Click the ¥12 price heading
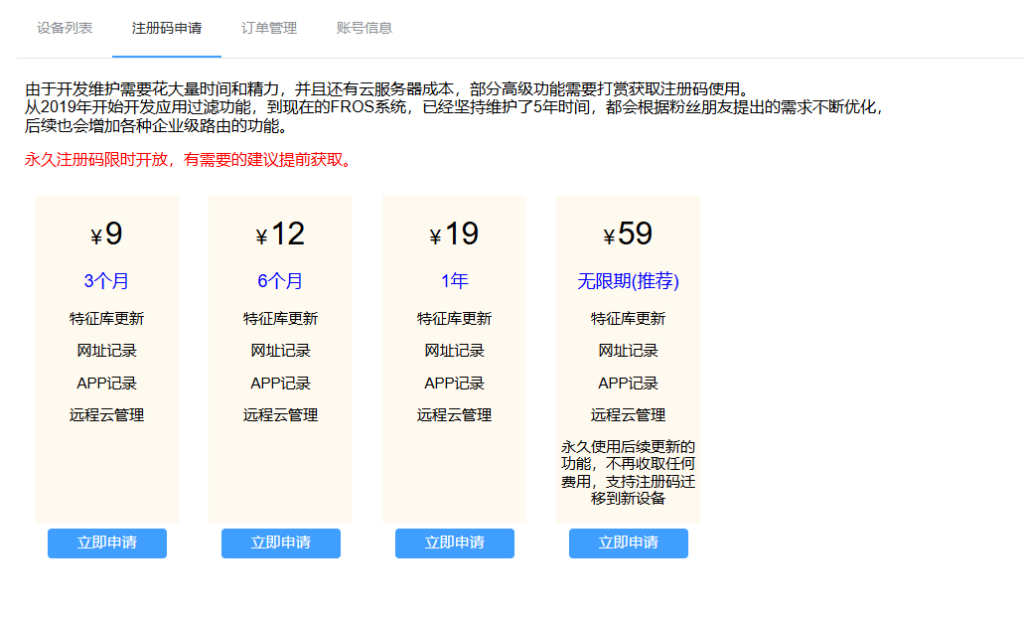Screen dimensions: 1024x617 tap(281, 234)
